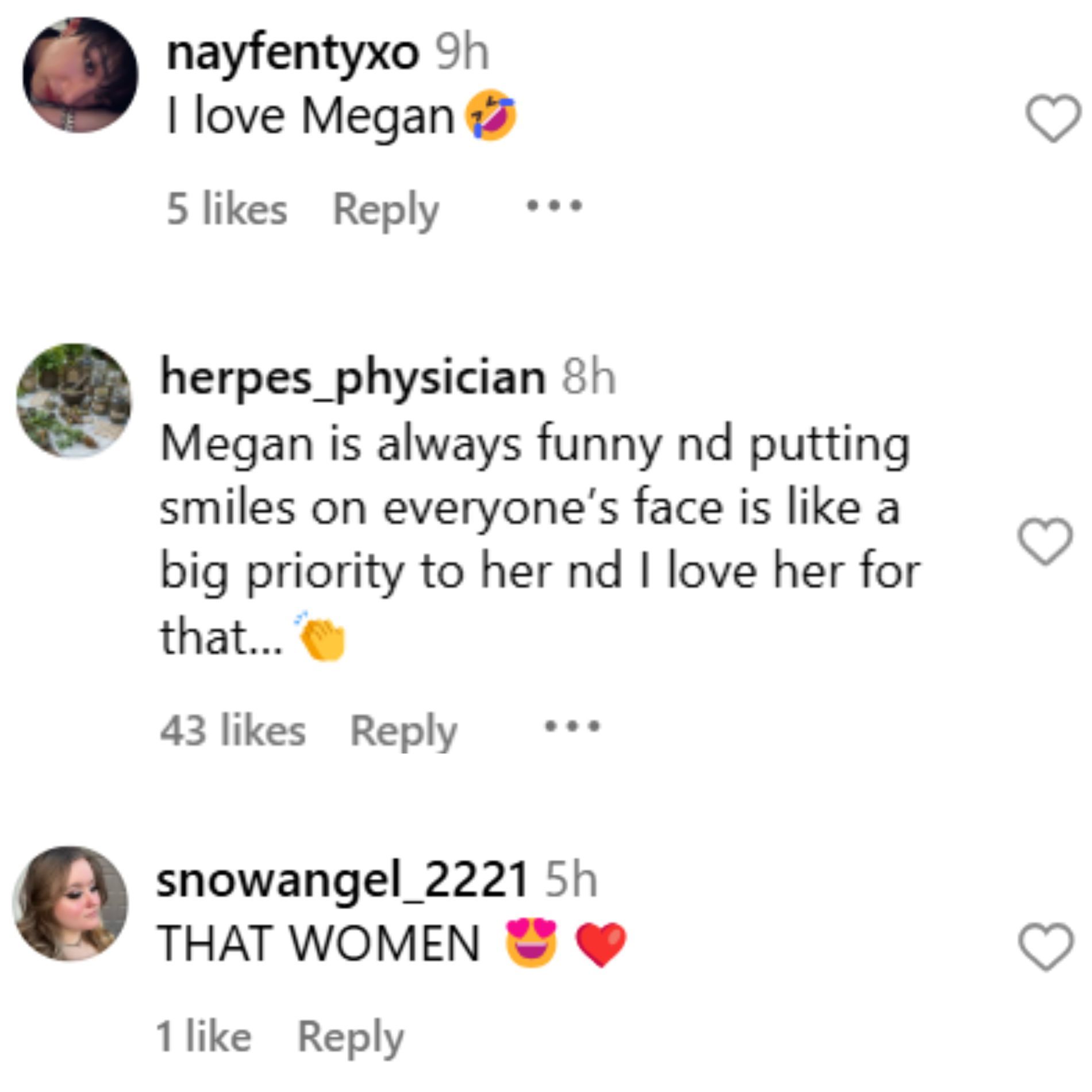Screen dimensions: 1092x1092
Task: Open nayfentyxo's profile picture
Action: point(80,75)
